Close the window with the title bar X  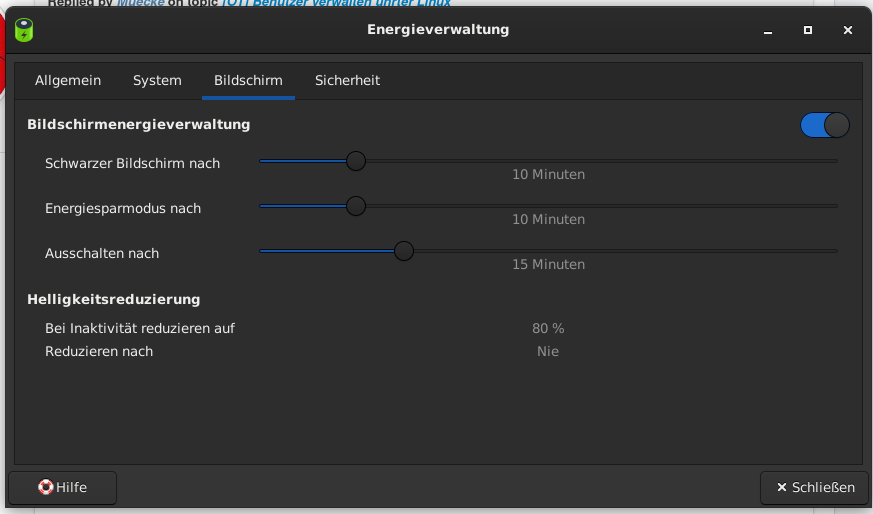click(848, 30)
